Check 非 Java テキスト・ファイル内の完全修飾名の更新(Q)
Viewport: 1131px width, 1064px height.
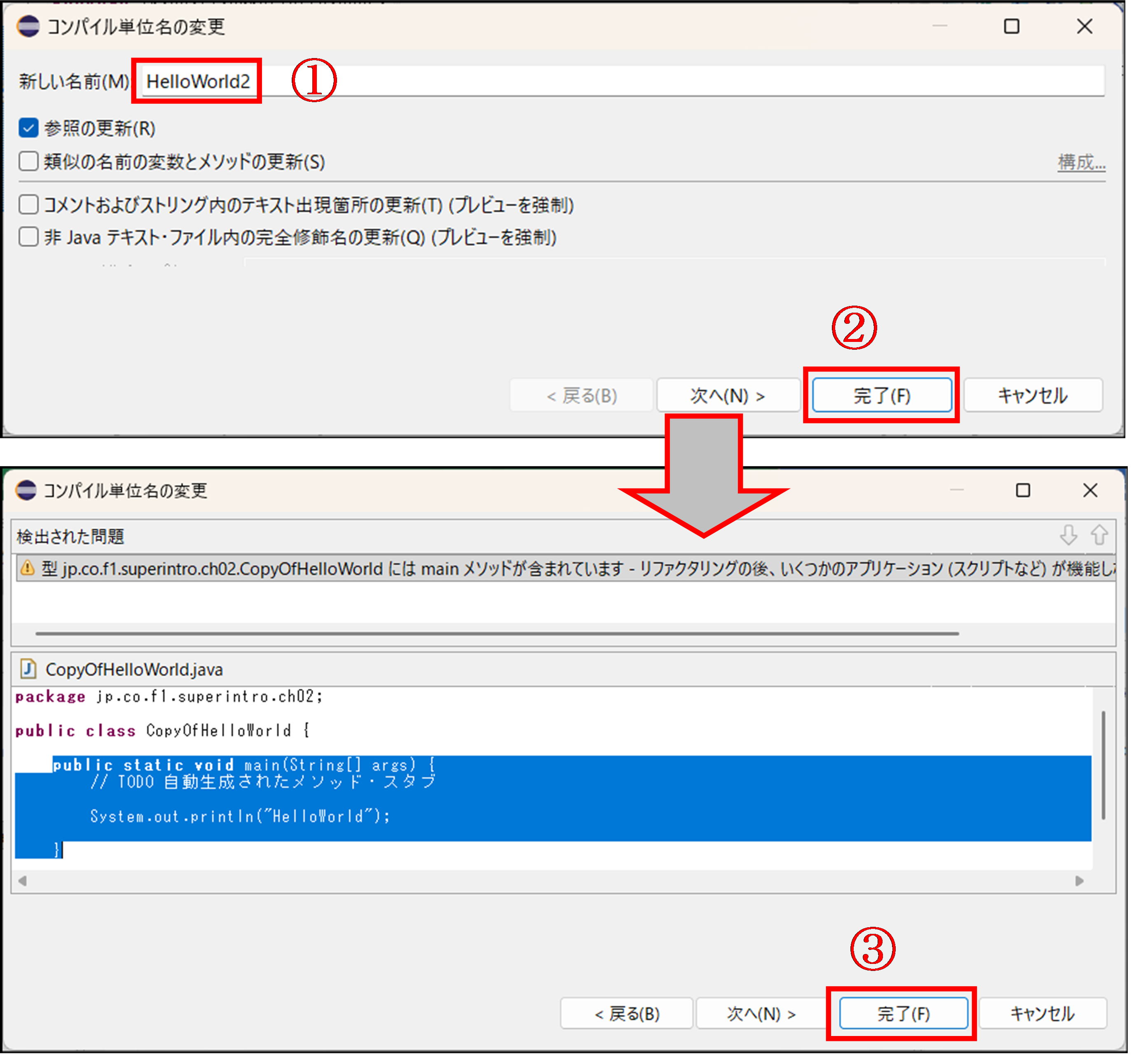[x=28, y=236]
